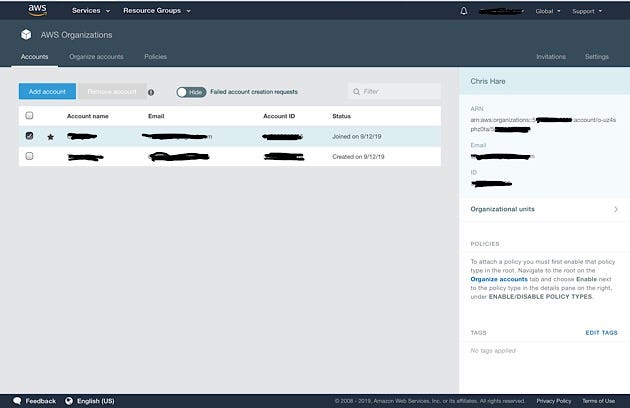Expand Organizational units section
Viewport: 630px width, 408px height.
click(544, 209)
